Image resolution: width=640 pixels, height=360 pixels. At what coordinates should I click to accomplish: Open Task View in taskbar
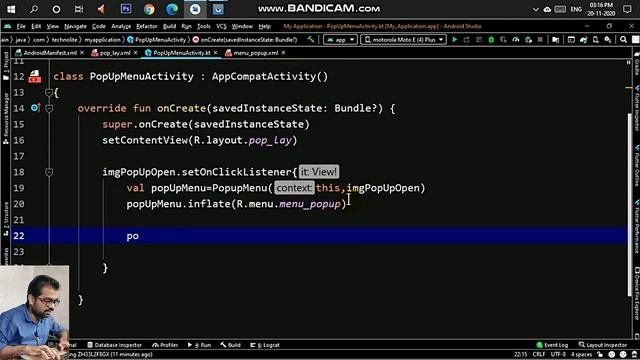coord(79,9)
